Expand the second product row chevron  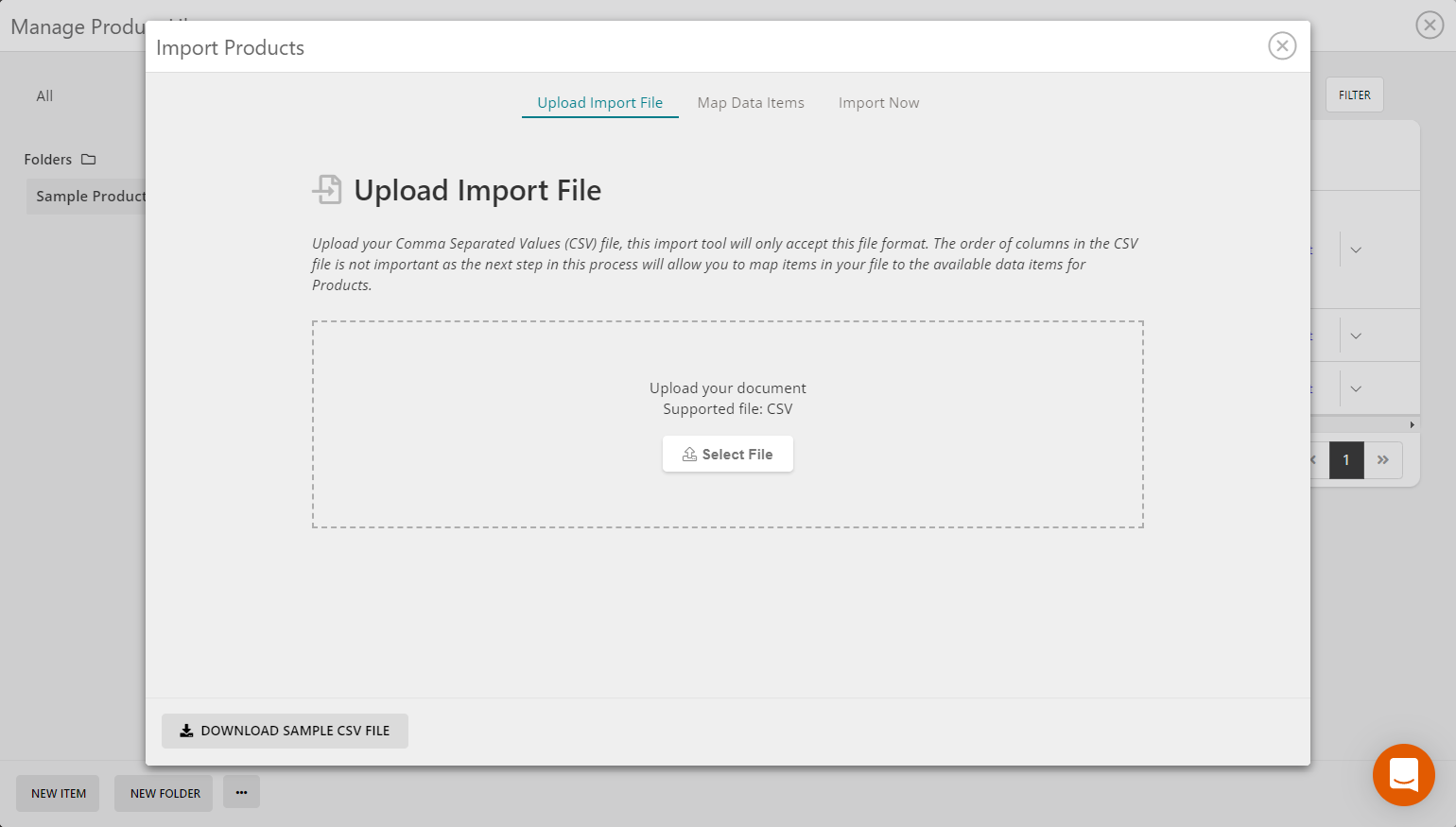(1356, 335)
